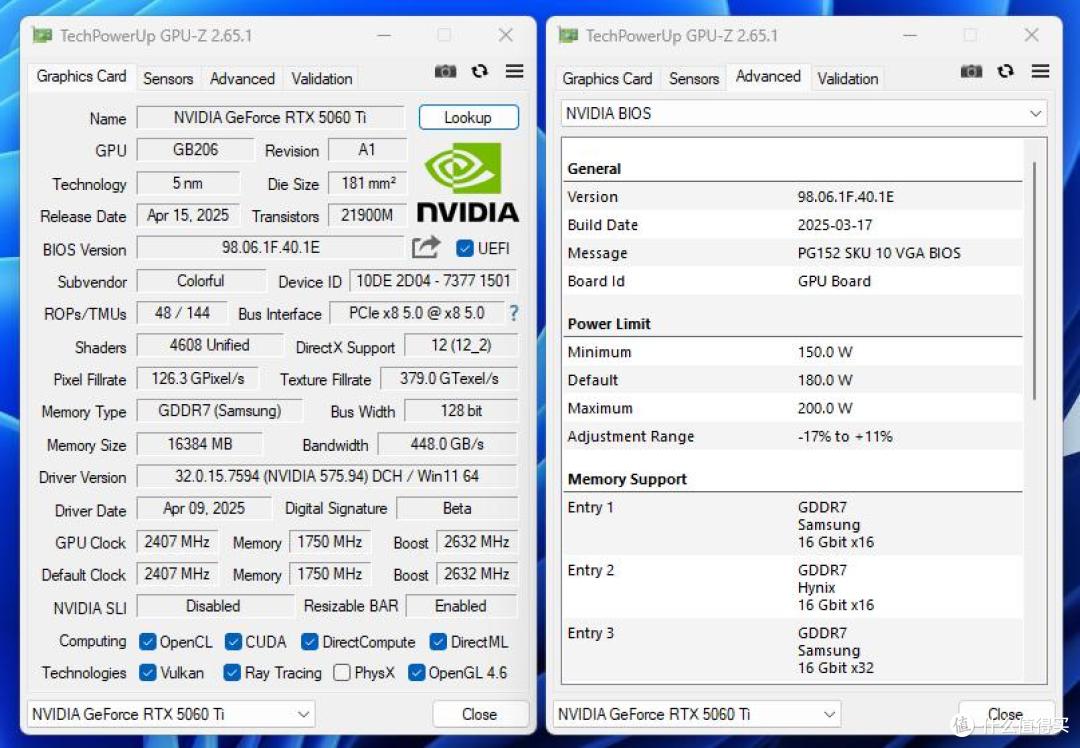The image size is (1080, 748).
Task: Click refresh icon in left GPU-Z window
Action: click(479, 71)
